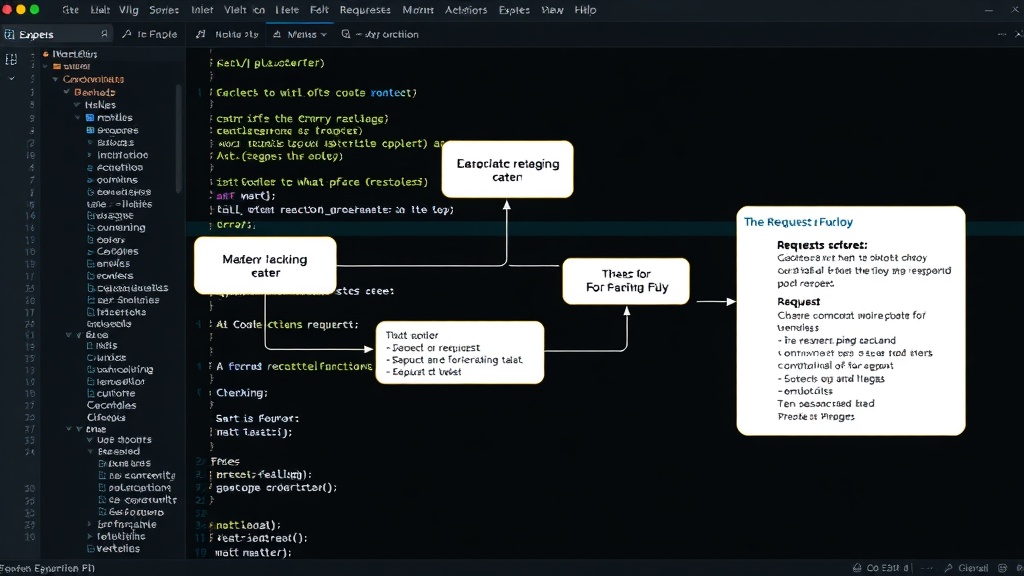Collapse the Crodoninats folder arrow
This screenshot has width=1024, height=576.
point(56,79)
